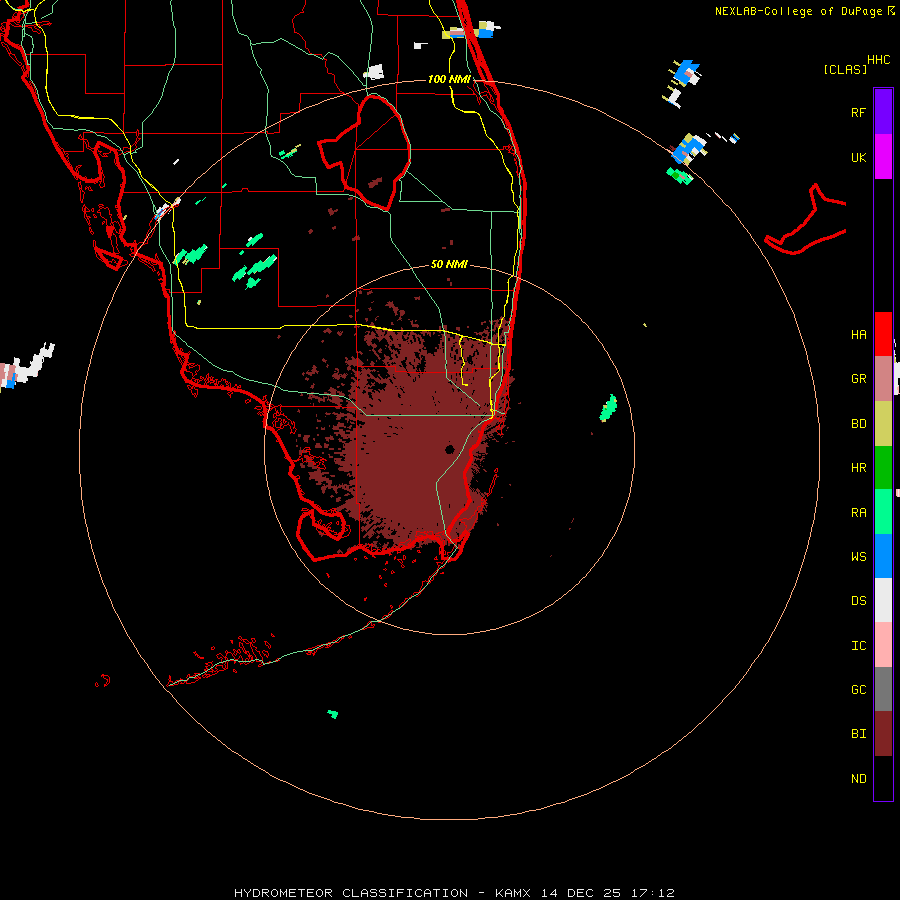Click the "HHC" product code text
Viewport: 900px width, 900px height.
point(878,60)
